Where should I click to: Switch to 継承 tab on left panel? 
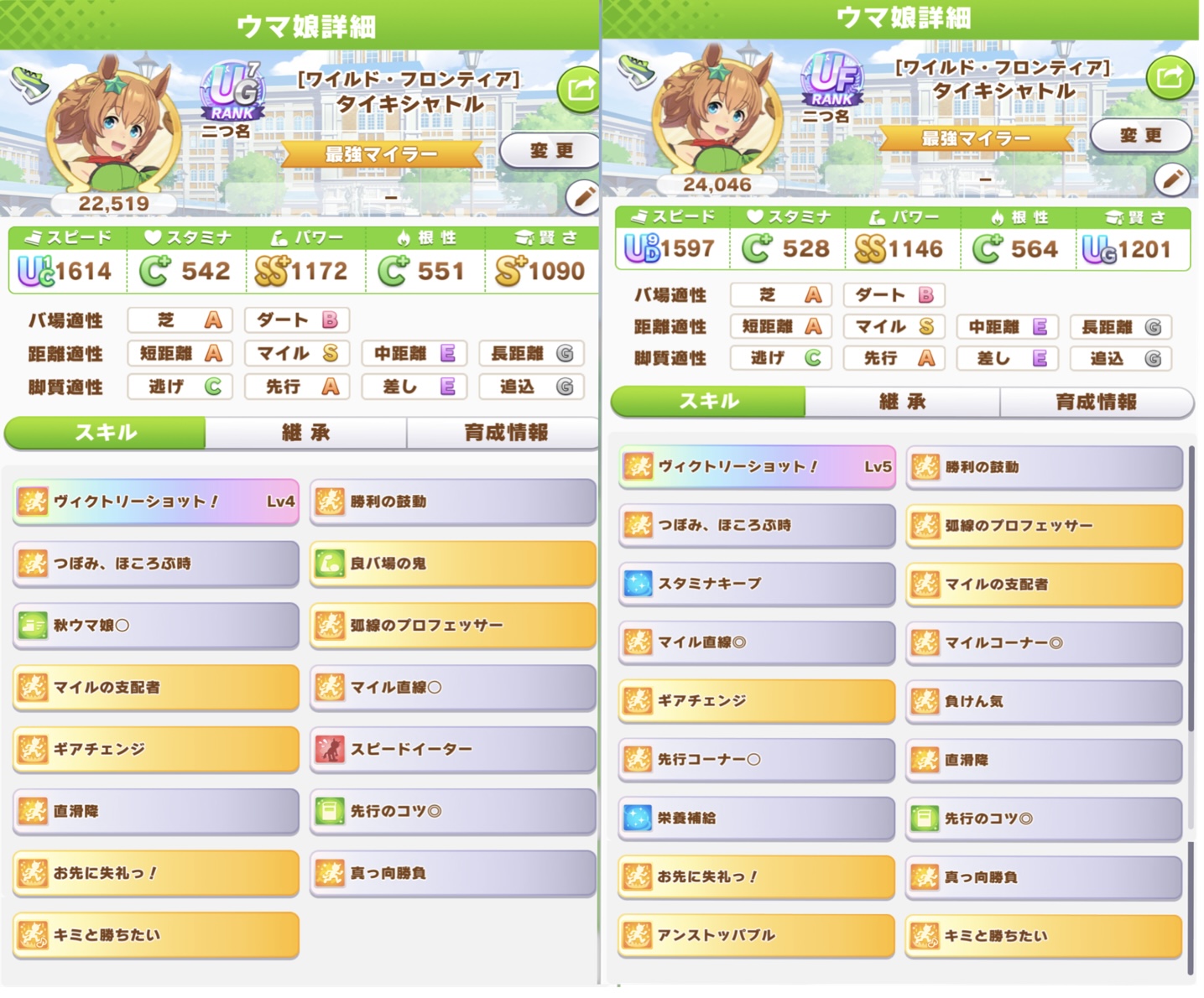tap(306, 433)
